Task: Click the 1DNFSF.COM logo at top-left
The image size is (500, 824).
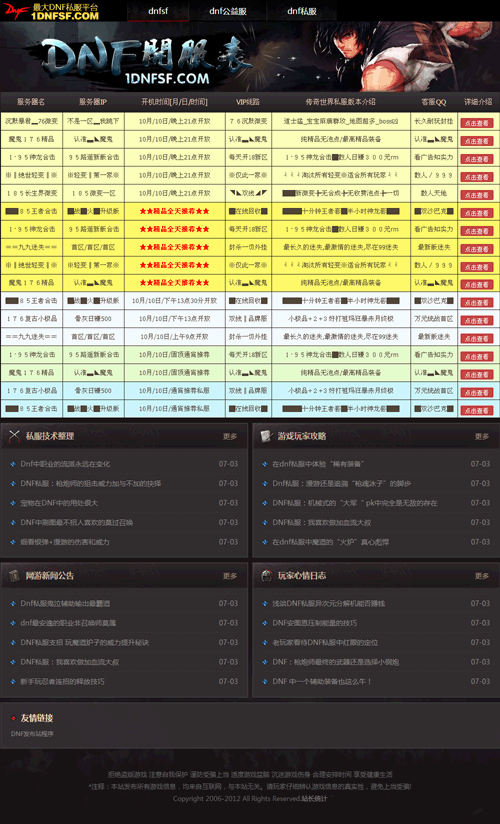Action: click(x=51, y=11)
